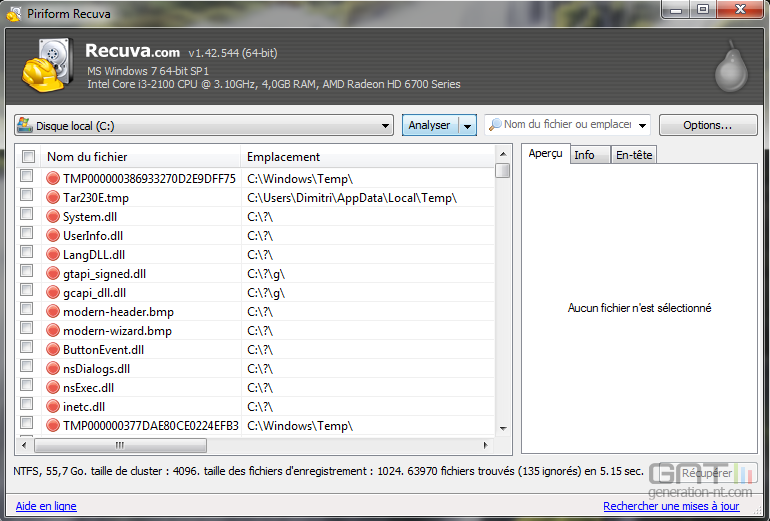Open the Options... dialog
The width and height of the screenshot is (770, 521).
(x=708, y=125)
